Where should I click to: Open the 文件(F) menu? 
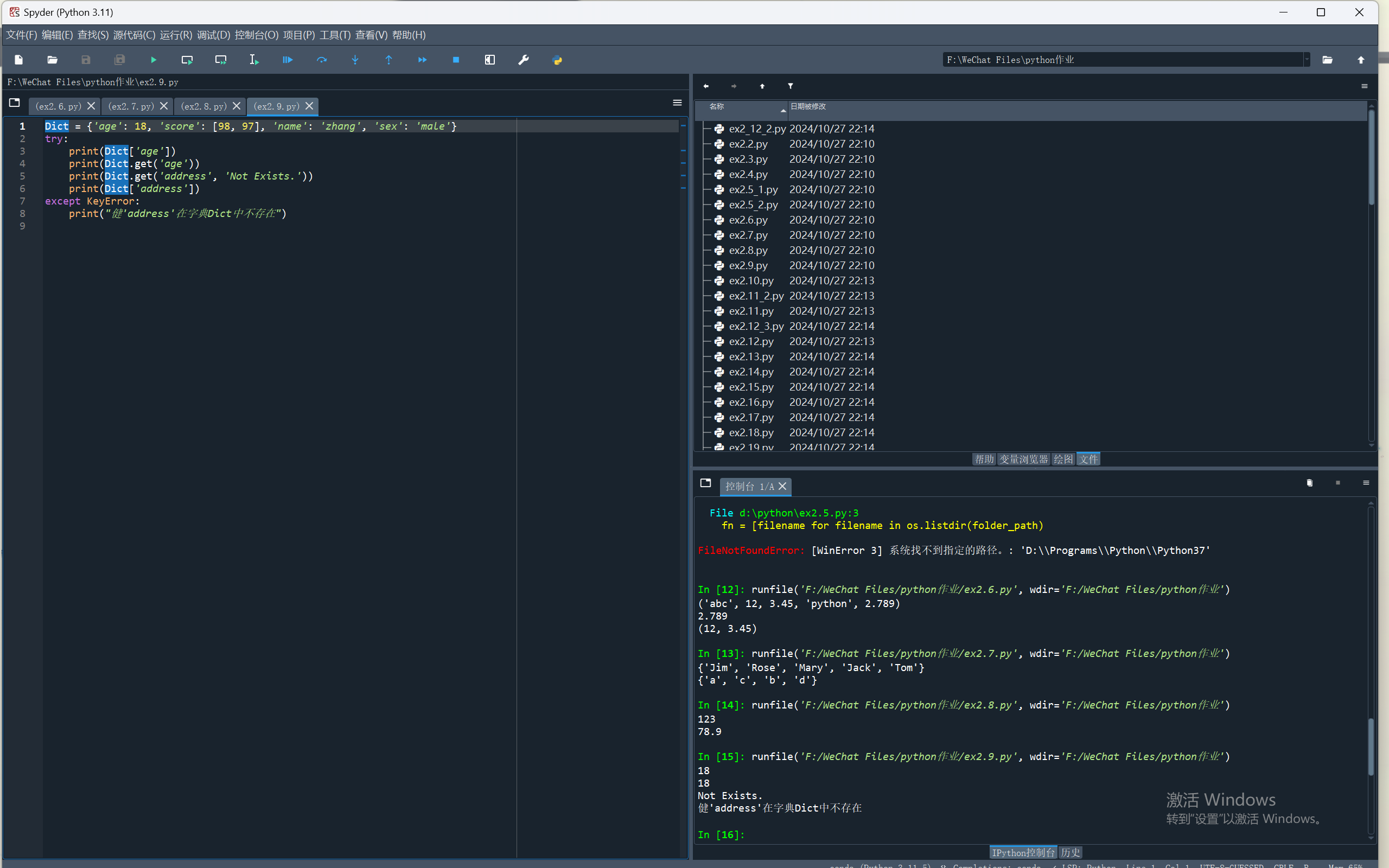(x=21, y=35)
